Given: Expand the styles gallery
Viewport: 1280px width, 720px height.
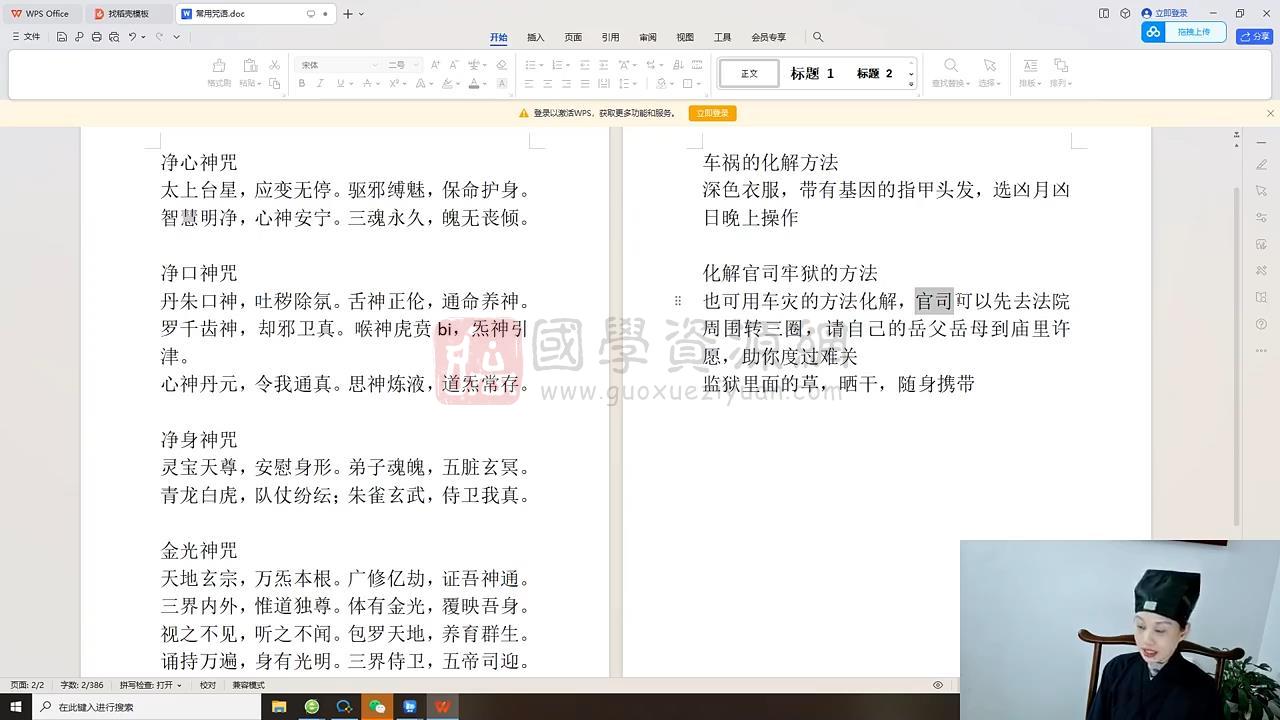Looking at the screenshot, I should (x=911, y=84).
